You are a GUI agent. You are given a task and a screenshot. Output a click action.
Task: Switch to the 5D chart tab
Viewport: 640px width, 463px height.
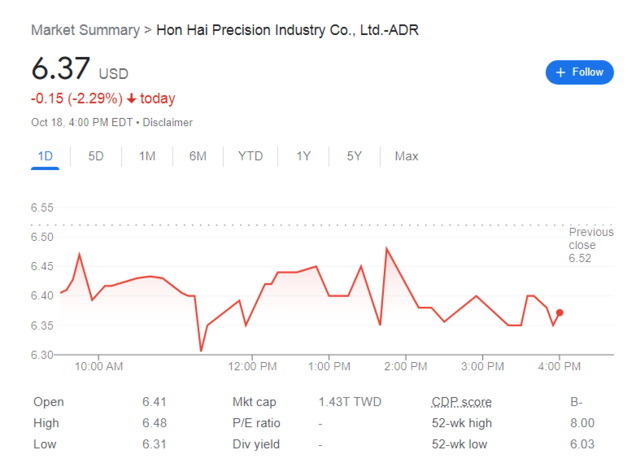pyautogui.click(x=96, y=156)
